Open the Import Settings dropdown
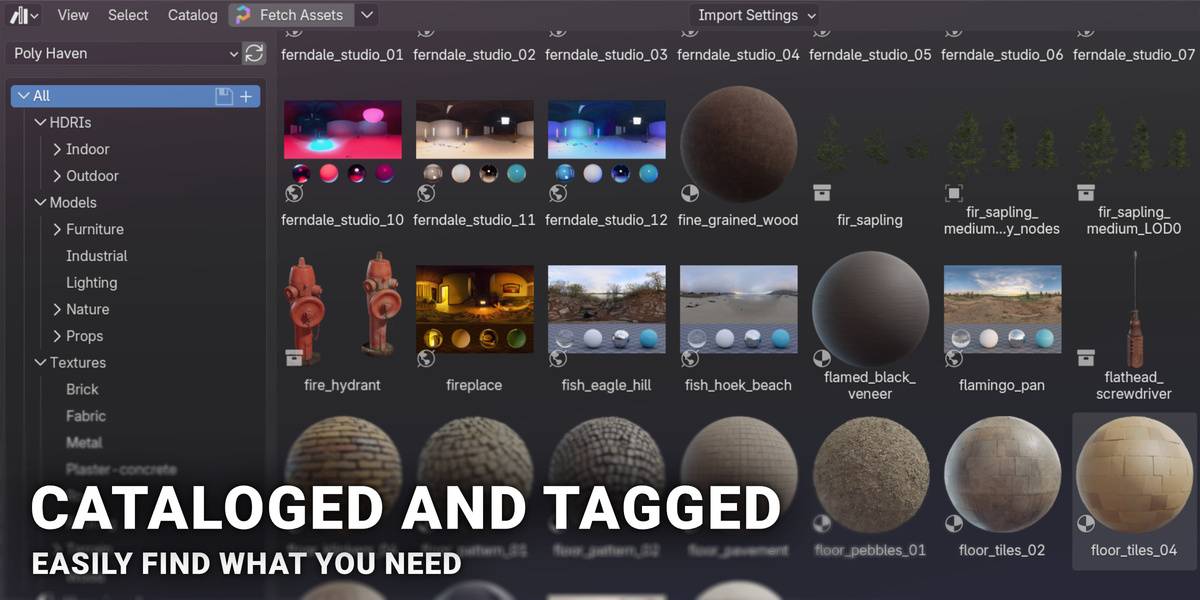1200x600 pixels. (754, 15)
